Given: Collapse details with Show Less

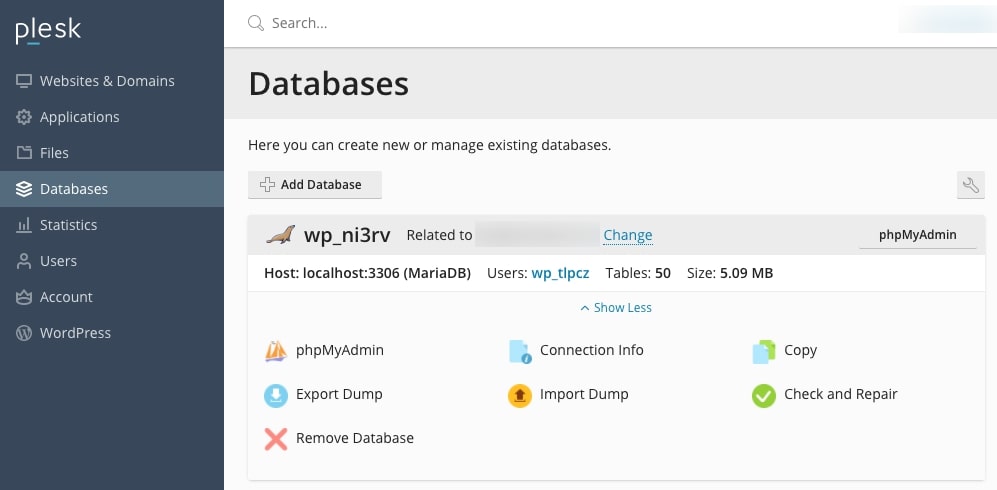Looking at the screenshot, I should pos(616,308).
